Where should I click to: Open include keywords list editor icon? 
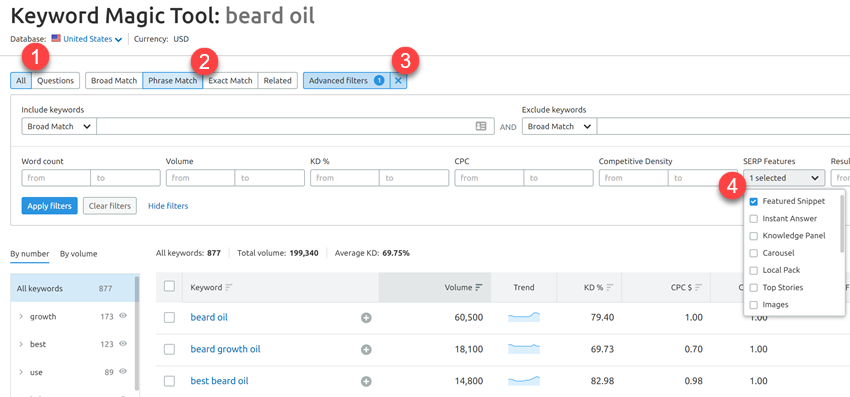point(481,126)
